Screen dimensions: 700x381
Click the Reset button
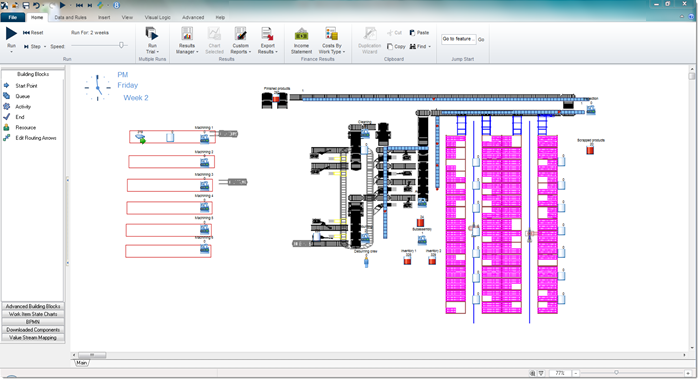pos(33,33)
